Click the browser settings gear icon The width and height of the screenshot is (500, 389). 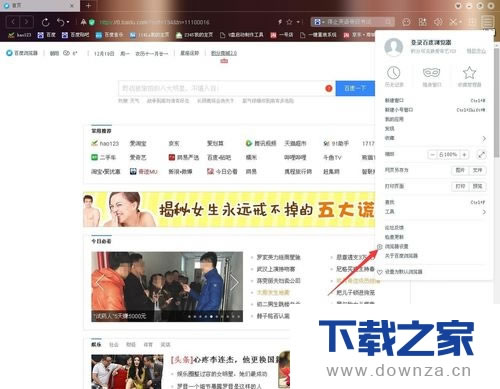coord(380,247)
